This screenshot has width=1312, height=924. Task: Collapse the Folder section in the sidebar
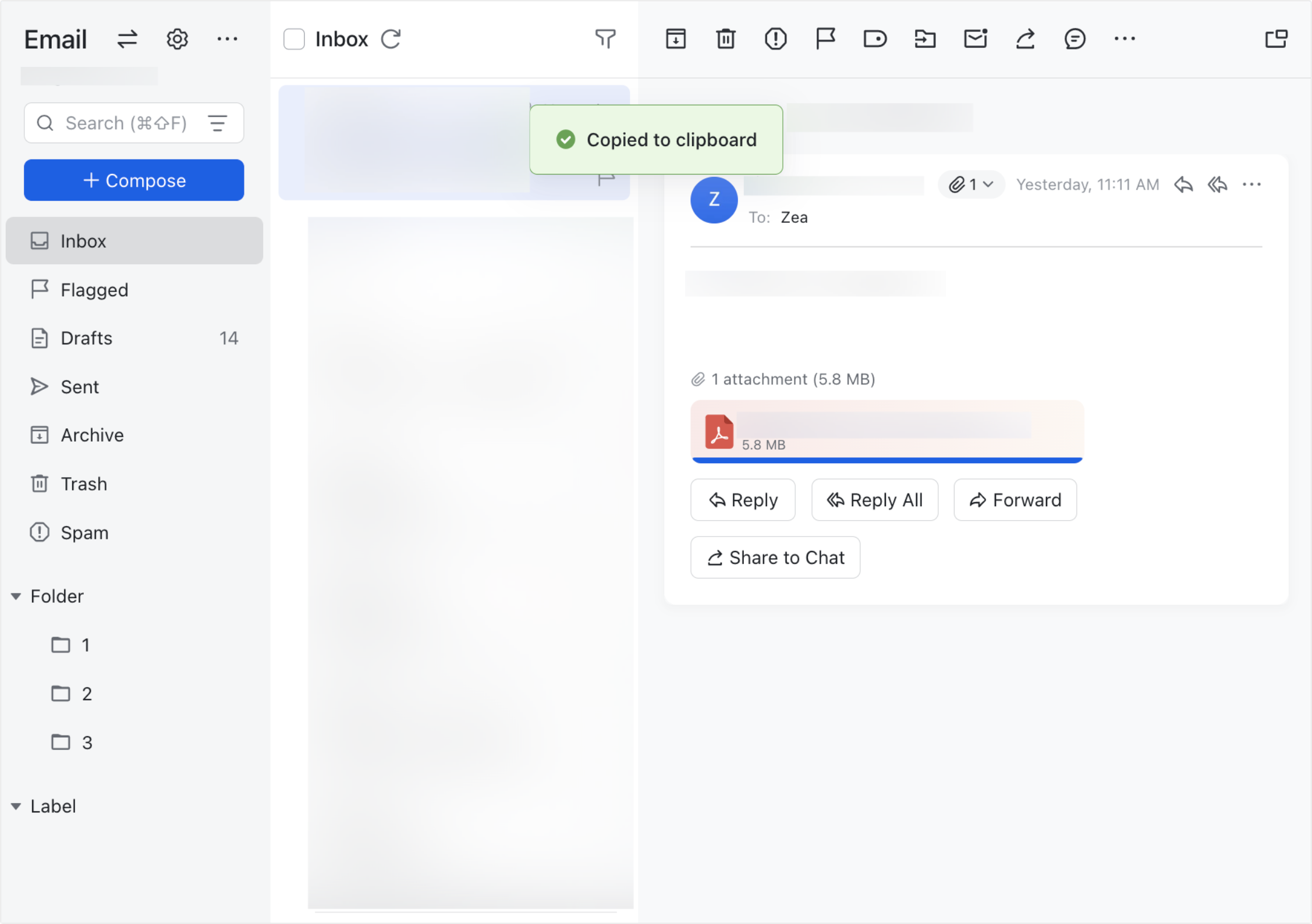tap(16, 596)
